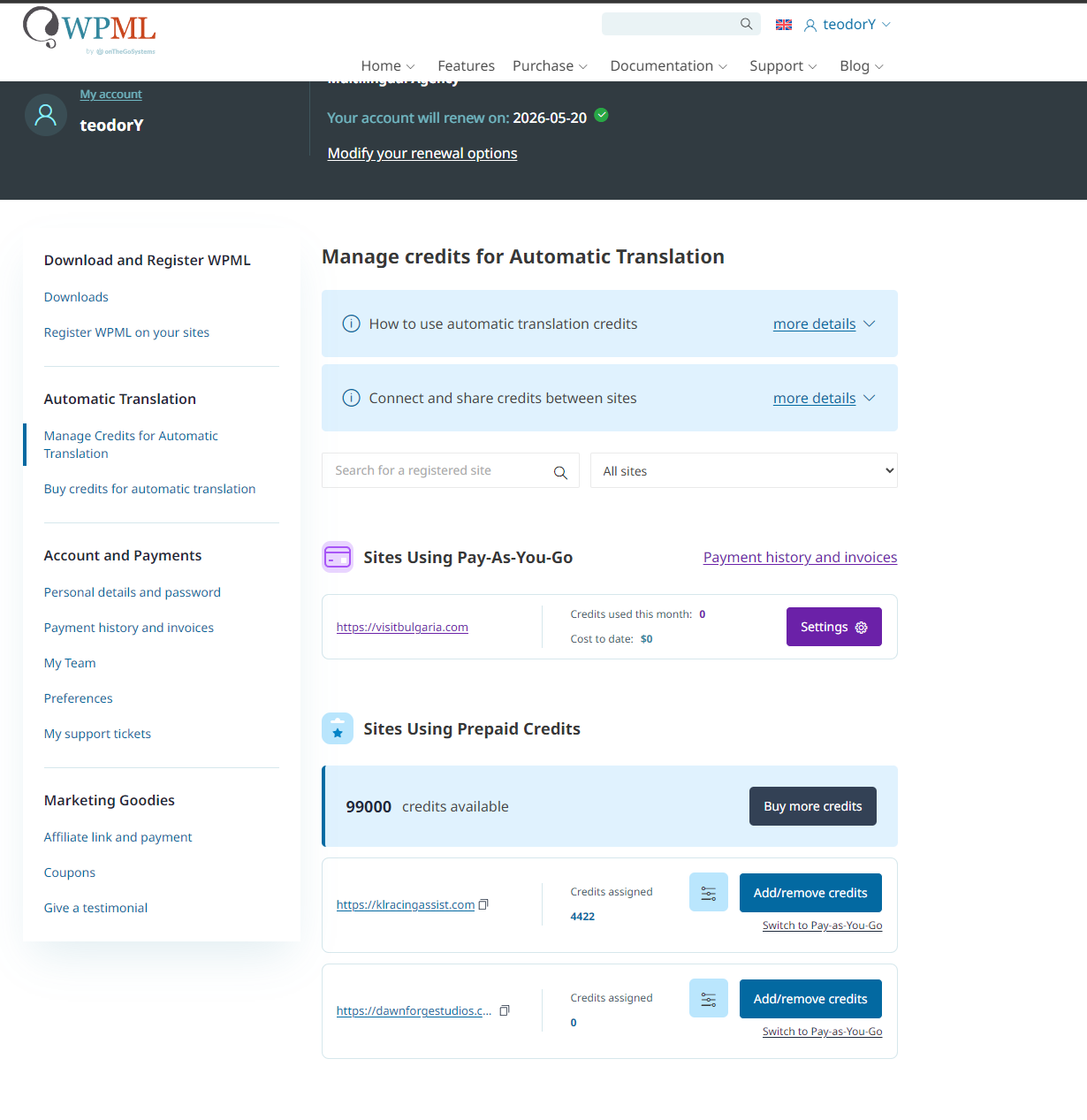Click the green renewal checkmark icon
1087x1120 pixels.
[602, 115]
